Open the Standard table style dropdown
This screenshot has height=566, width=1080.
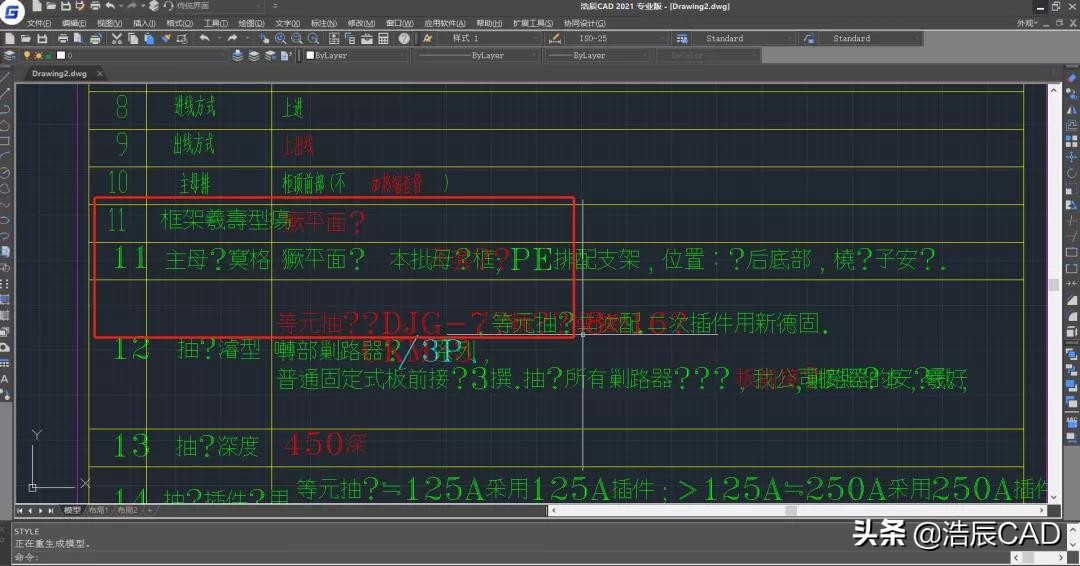[x=744, y=39]
